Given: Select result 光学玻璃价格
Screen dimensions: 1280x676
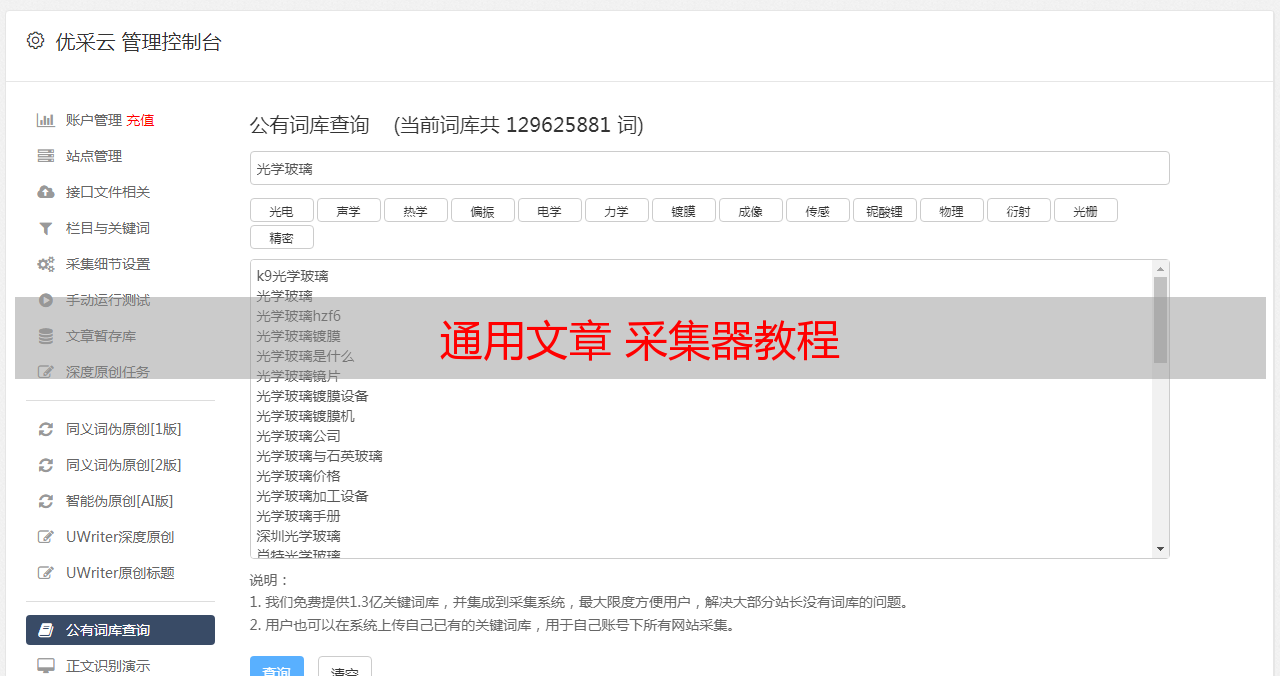Looking at the screenshot, I should [x=298, y=476].
